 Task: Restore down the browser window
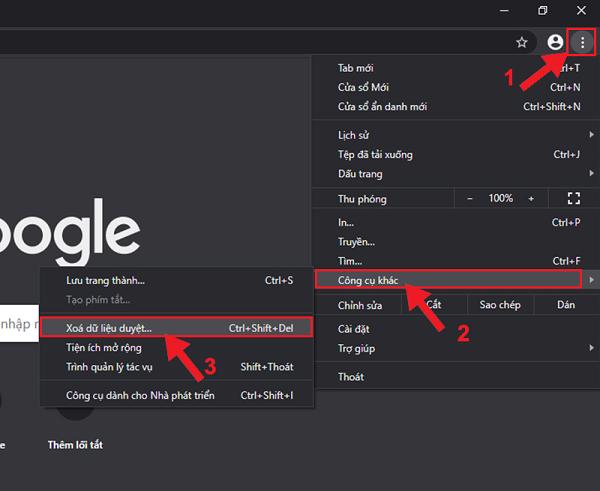click(543, 11)
